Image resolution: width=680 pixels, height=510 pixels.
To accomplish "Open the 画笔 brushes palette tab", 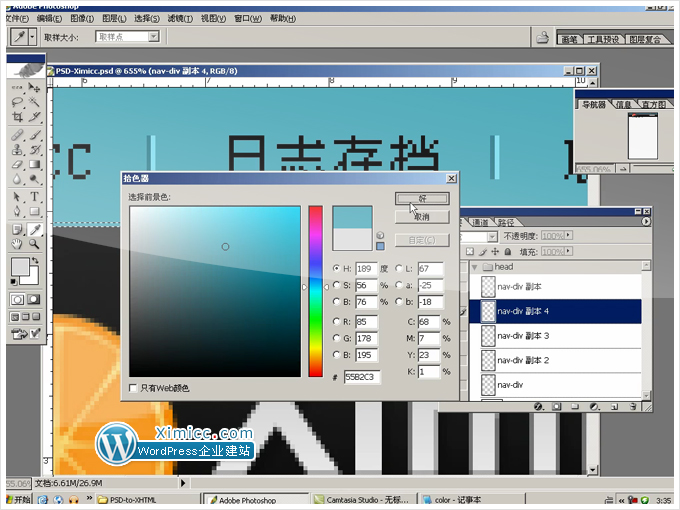I will pyautogui.click(x=569, y=39).
